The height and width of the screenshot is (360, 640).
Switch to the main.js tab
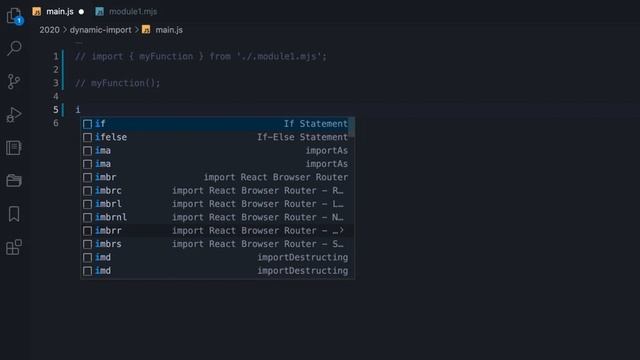click(60, 11)
